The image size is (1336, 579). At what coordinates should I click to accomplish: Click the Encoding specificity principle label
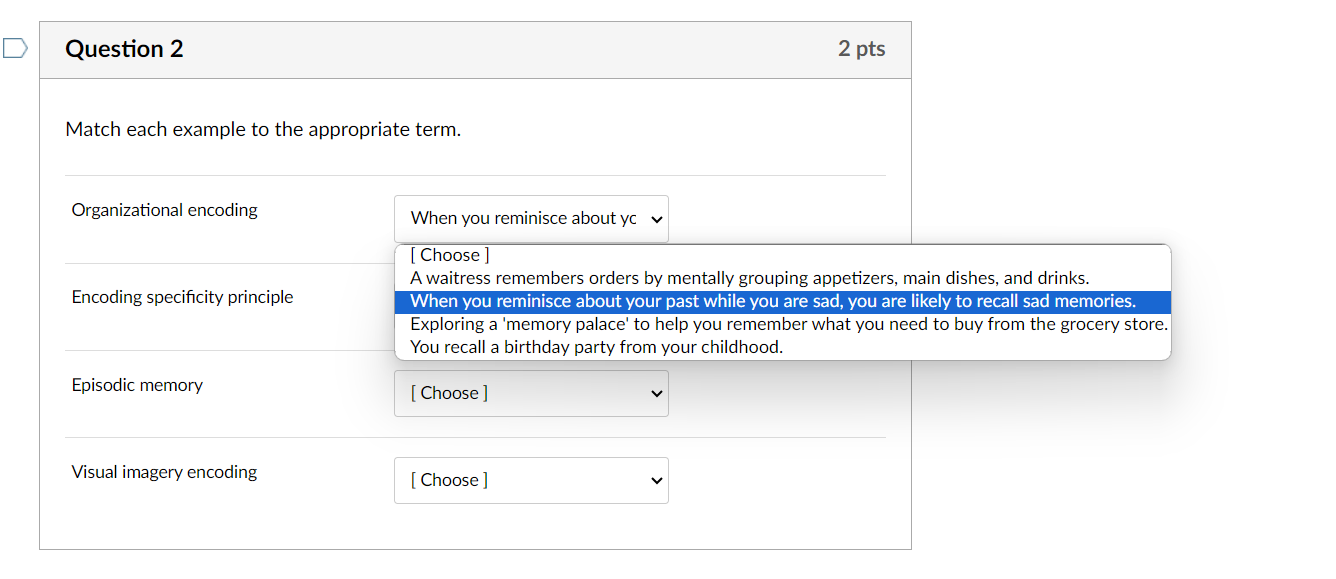pyautogui.click(x=182, y=297)
